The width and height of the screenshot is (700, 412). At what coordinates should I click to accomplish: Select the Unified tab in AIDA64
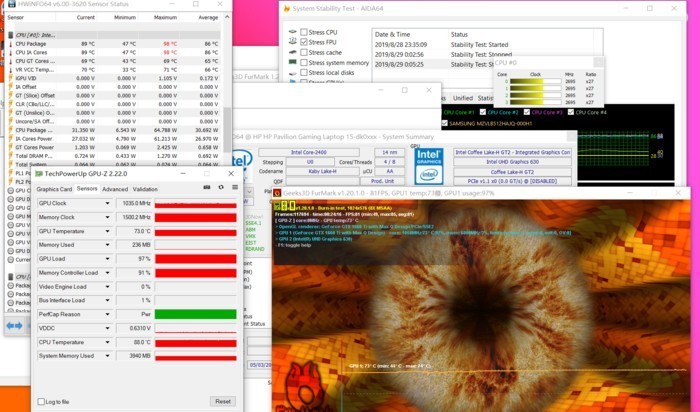[x=462, y=98]
